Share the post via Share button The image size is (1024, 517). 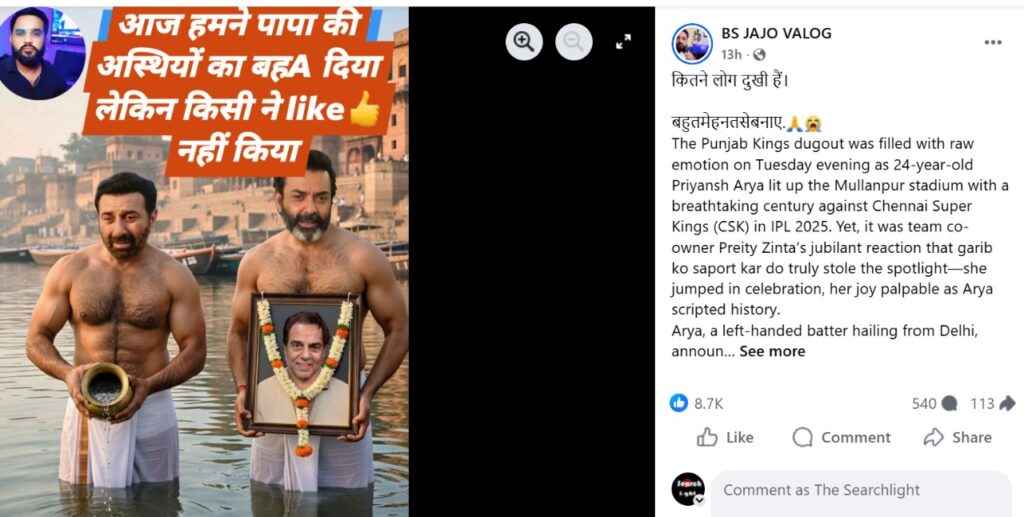pyautogui.click(x=957, y=437)
